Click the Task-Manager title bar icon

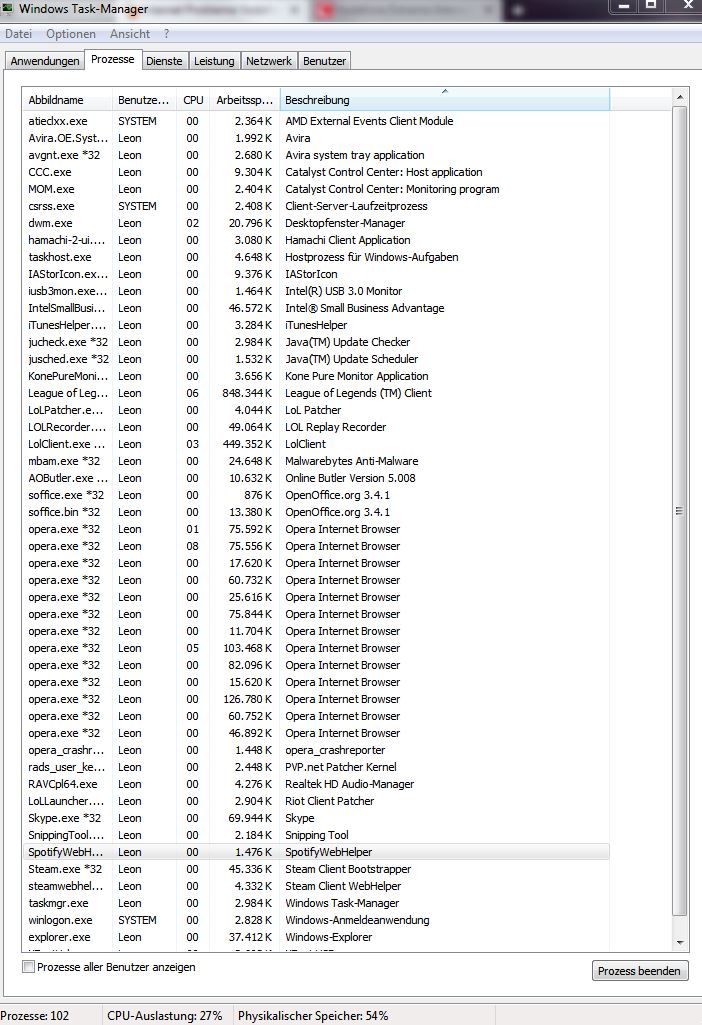[x=7, y=8]
